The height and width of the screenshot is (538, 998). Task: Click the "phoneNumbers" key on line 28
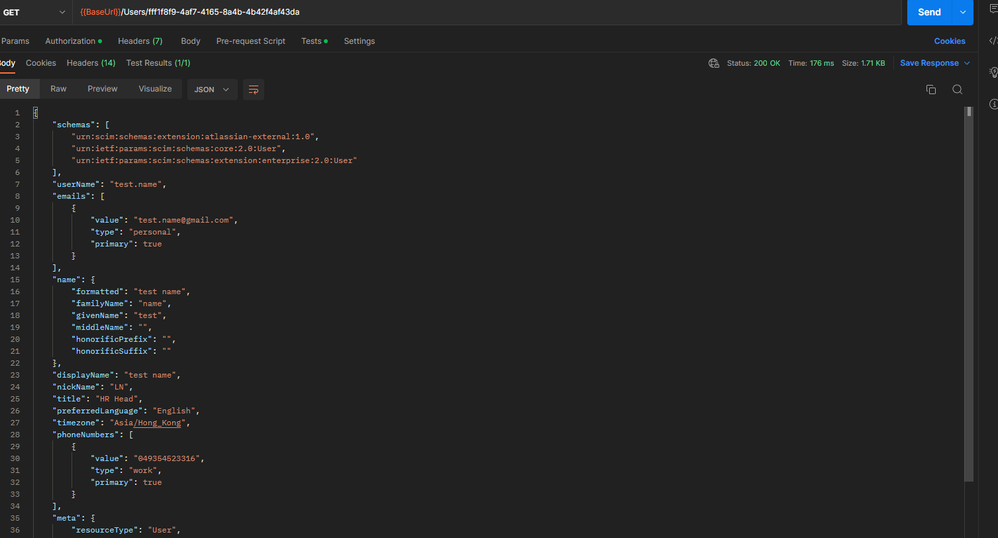87,435
